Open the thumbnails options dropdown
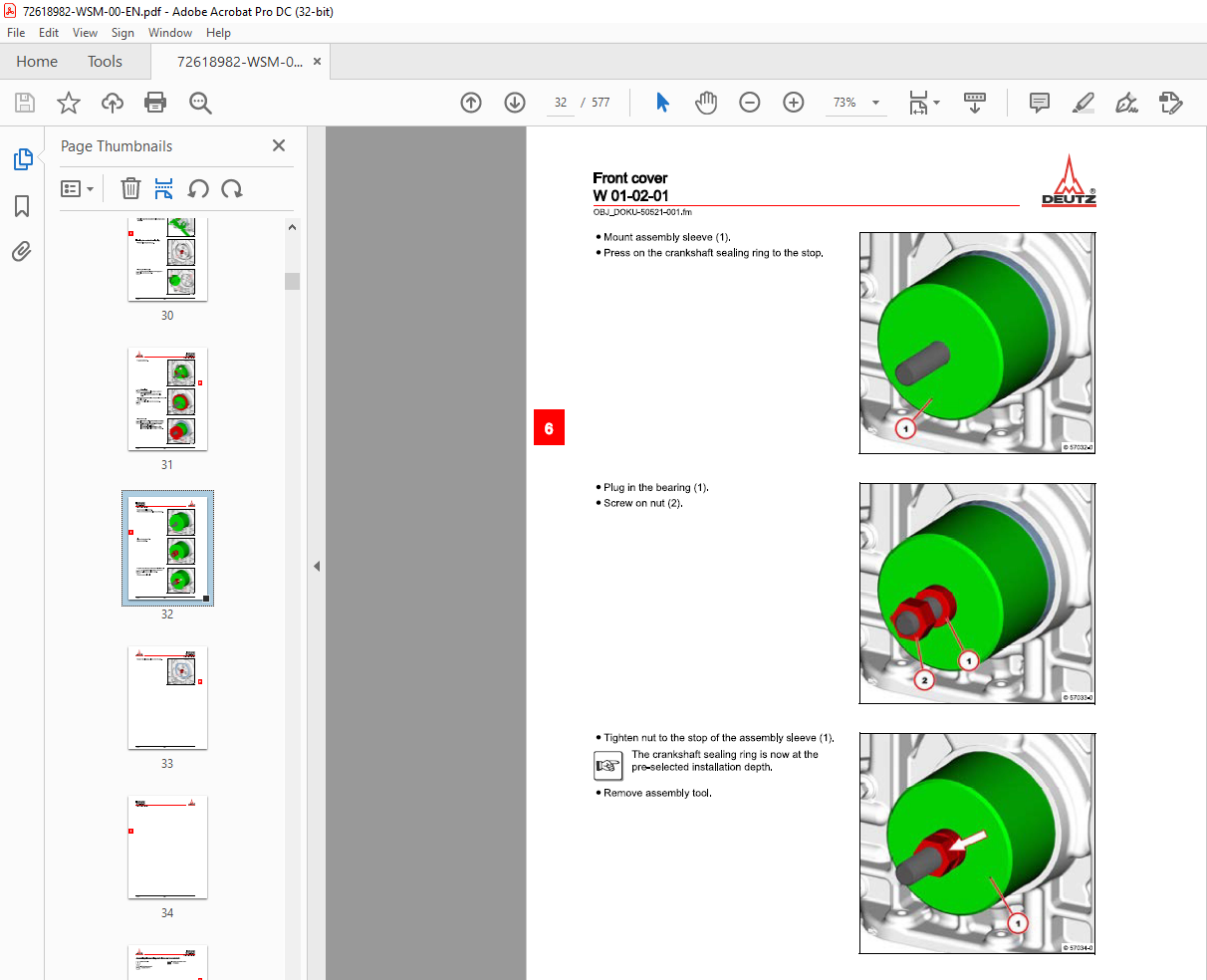The image size is (1207, 980). [x=77, y=189]
